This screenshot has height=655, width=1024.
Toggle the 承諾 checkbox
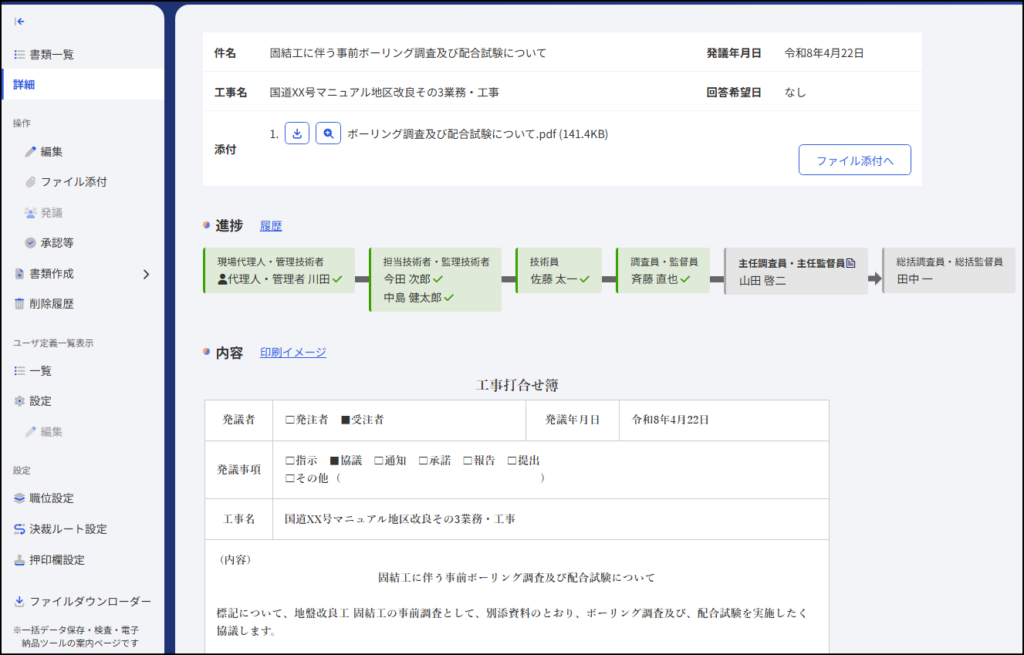pyautogui.click(x=423, y=461)
